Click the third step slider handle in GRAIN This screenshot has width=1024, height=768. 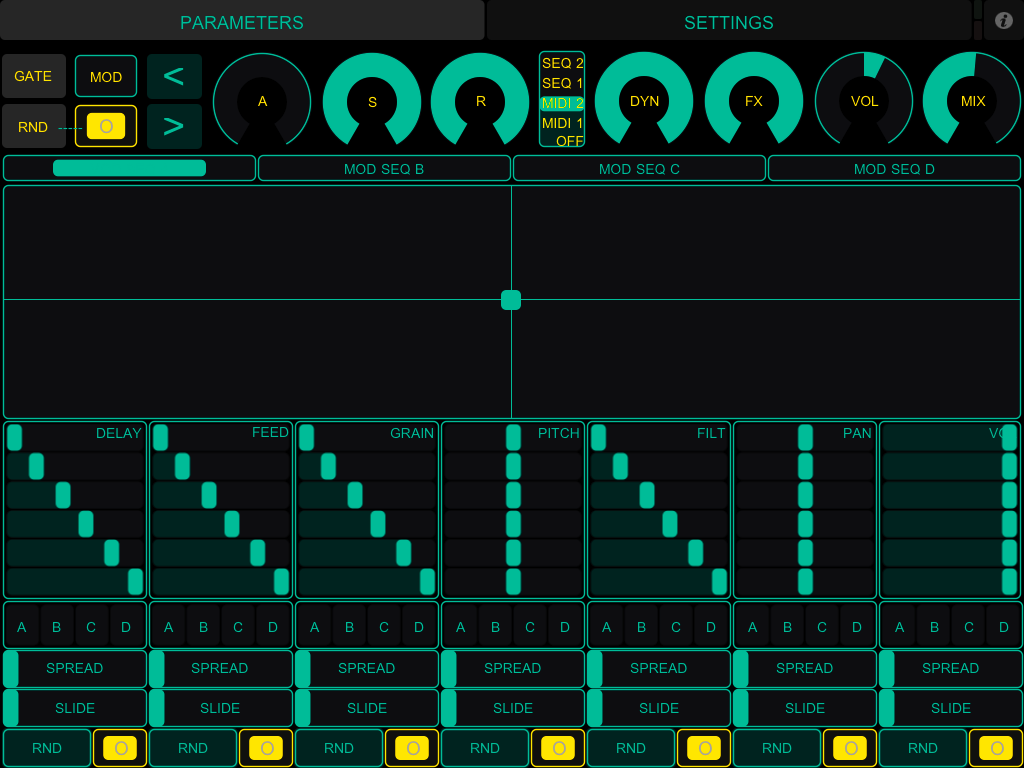[355, 495]
